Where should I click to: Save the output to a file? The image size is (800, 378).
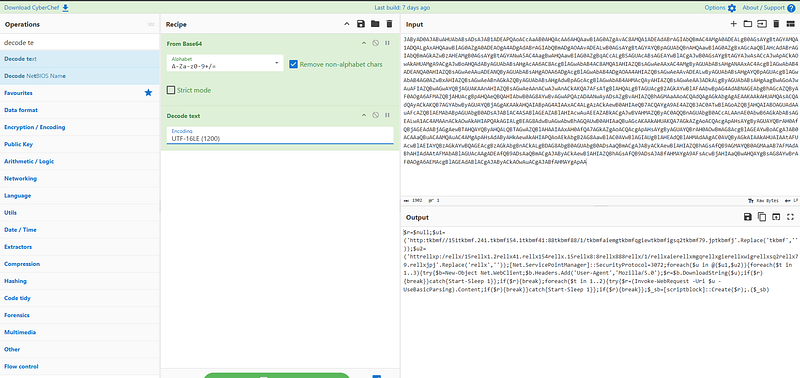(x=748, y=217)
